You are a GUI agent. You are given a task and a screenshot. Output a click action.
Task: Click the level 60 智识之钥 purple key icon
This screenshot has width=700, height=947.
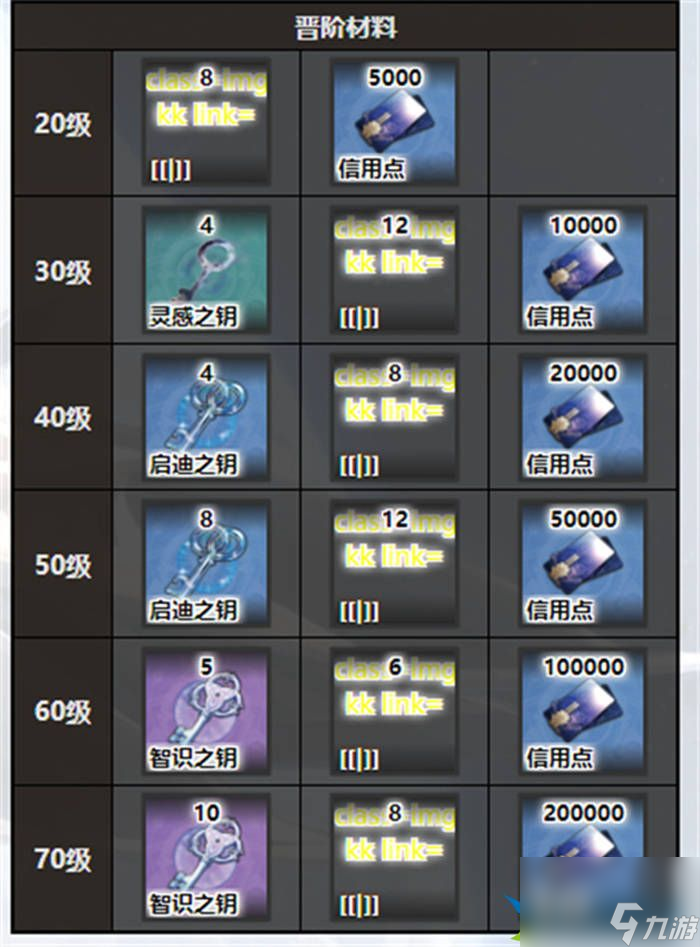206,711
